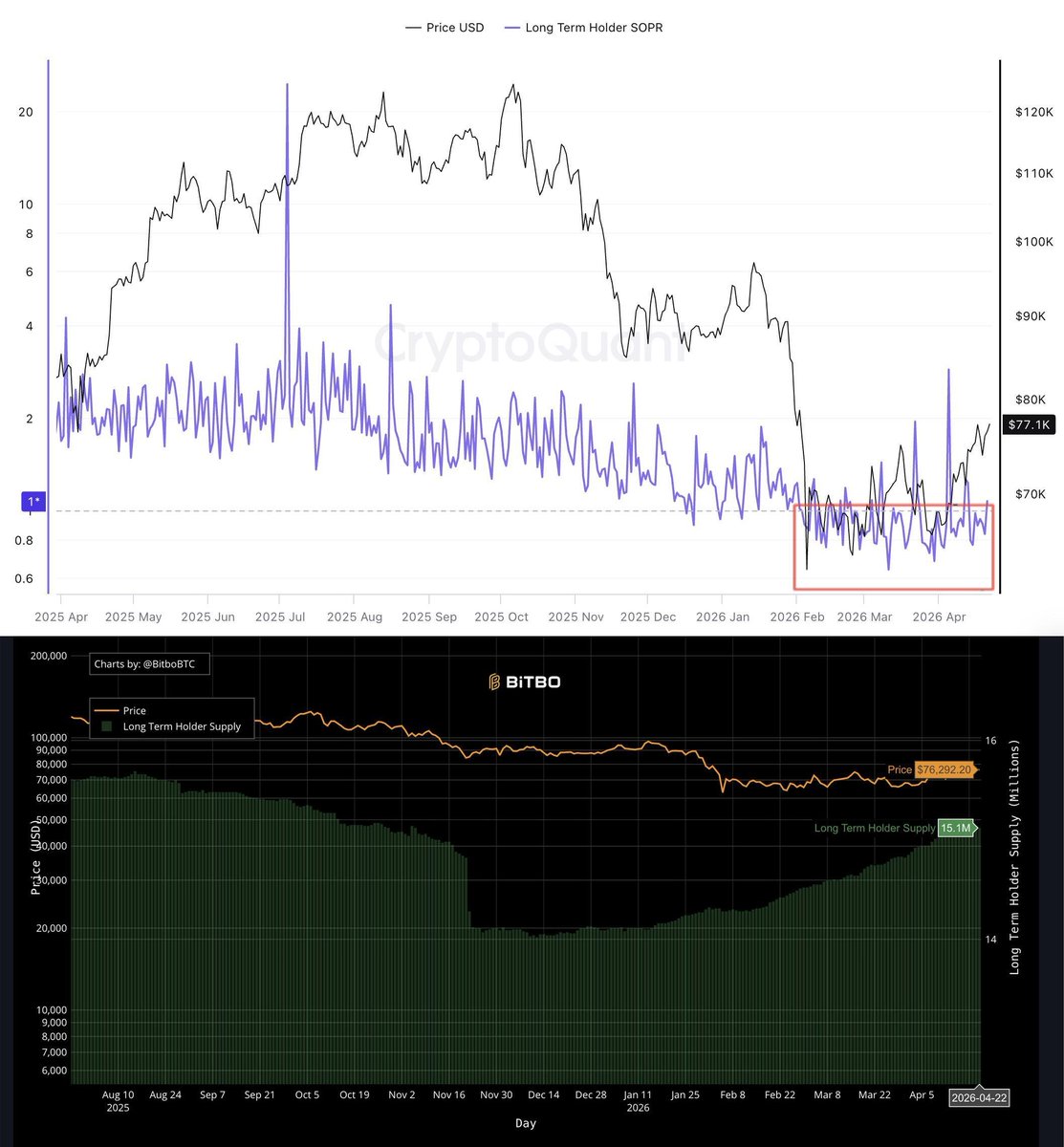1064x1147 pixels.
Task: Click the Jan 11 2026 label in Bitbo chart
Action: point(638,1101)
